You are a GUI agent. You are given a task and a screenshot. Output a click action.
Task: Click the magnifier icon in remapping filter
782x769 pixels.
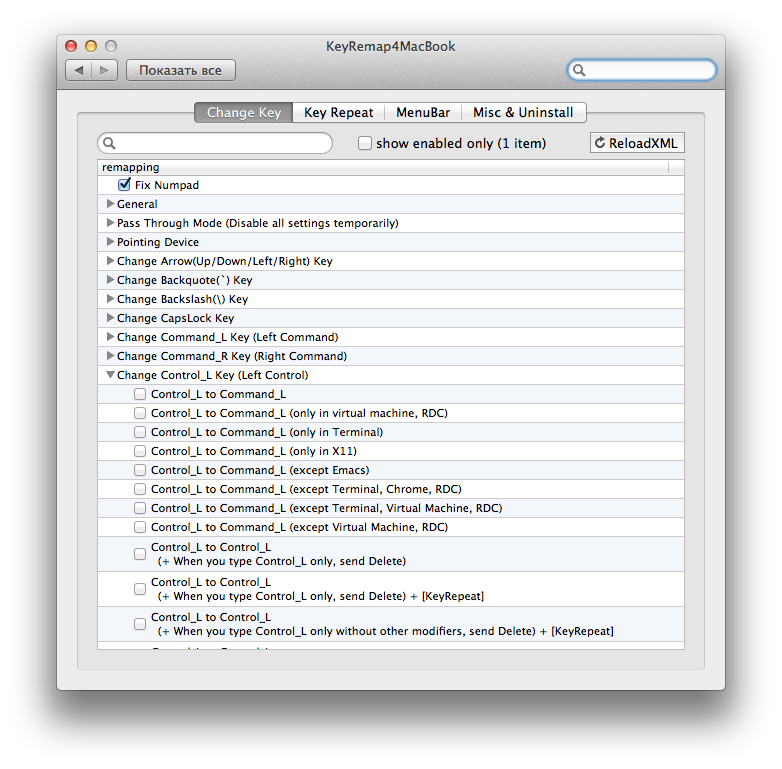coord(109,144)
